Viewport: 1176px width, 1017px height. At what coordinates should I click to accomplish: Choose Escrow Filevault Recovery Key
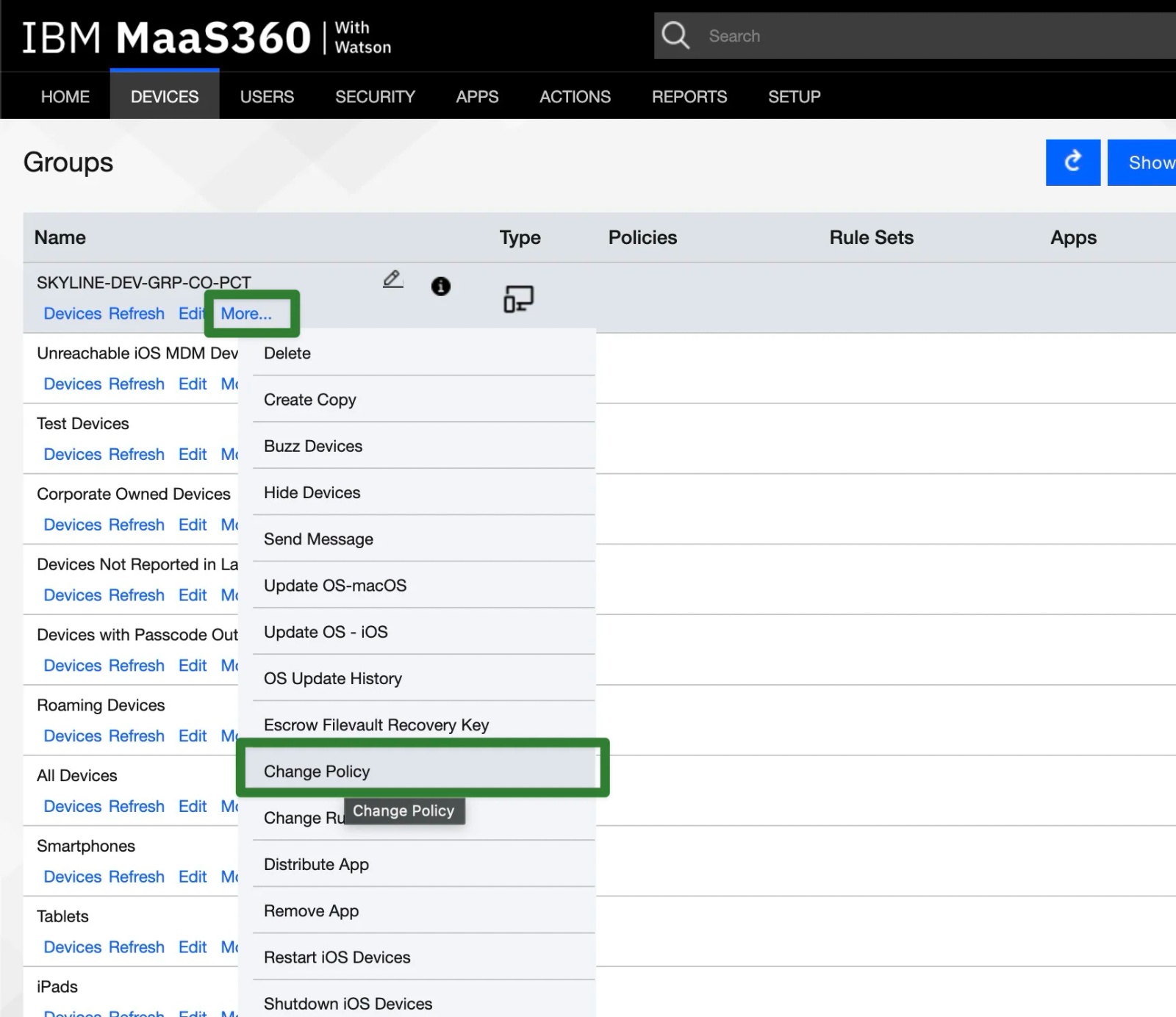pos(423,725)
